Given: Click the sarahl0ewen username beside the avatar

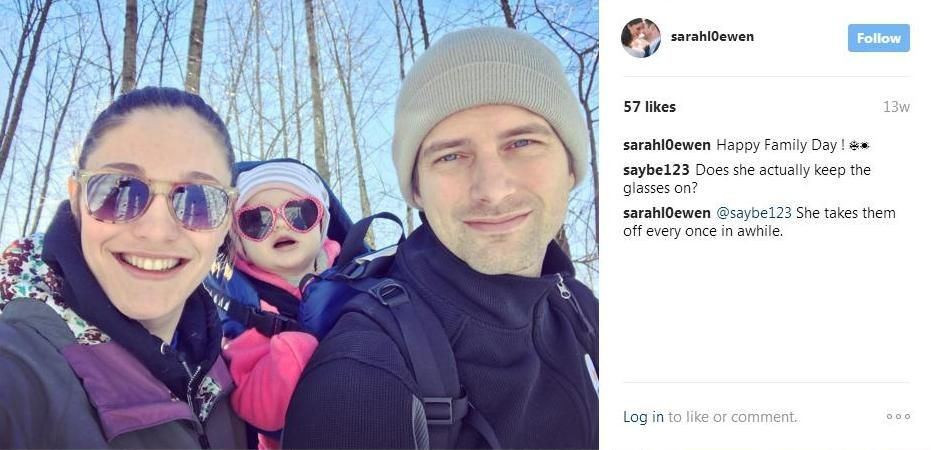Looking at the screenshot, I should [x=712, y=37].
